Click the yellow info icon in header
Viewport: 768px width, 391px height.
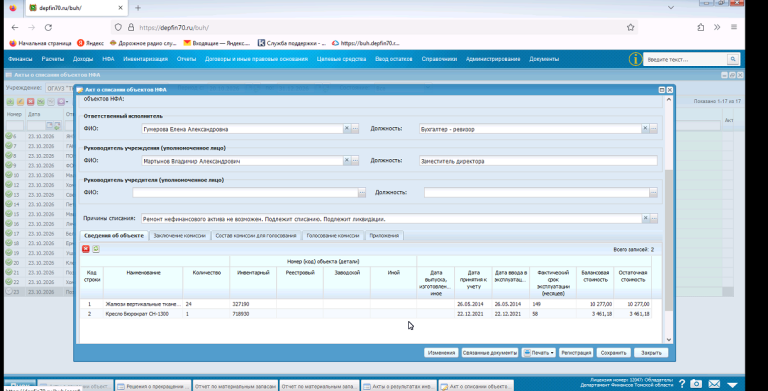point(635,59)
